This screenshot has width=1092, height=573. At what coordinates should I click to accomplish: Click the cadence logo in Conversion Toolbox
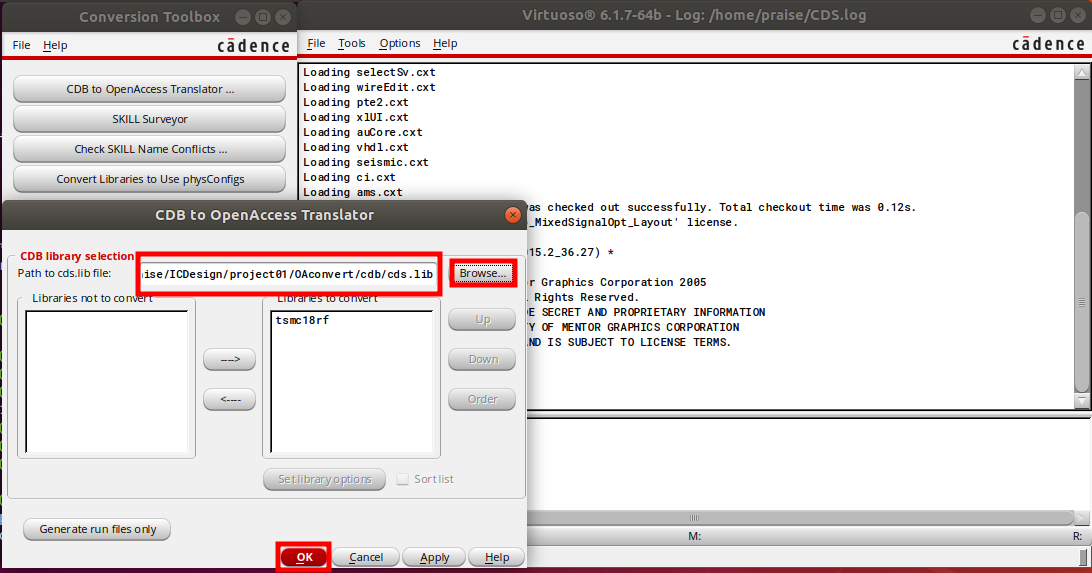tap(254, 46)
